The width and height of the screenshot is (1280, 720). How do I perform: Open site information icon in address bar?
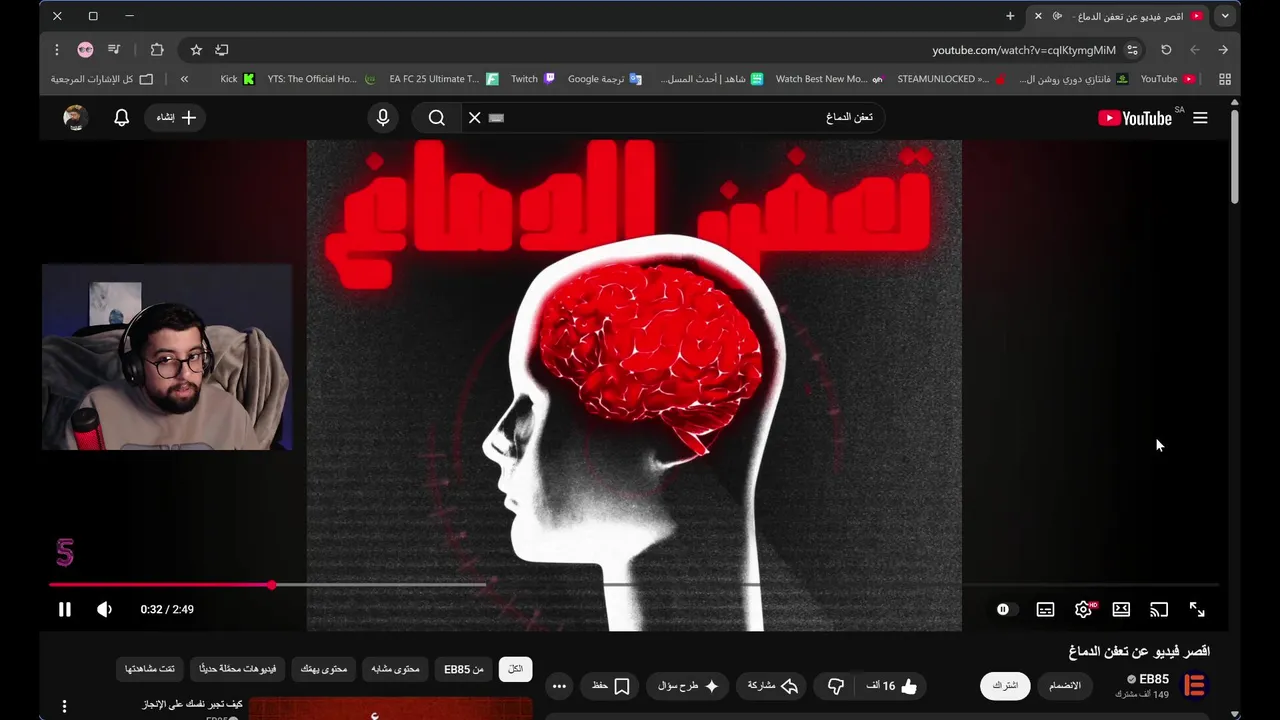pos(1132,50)
